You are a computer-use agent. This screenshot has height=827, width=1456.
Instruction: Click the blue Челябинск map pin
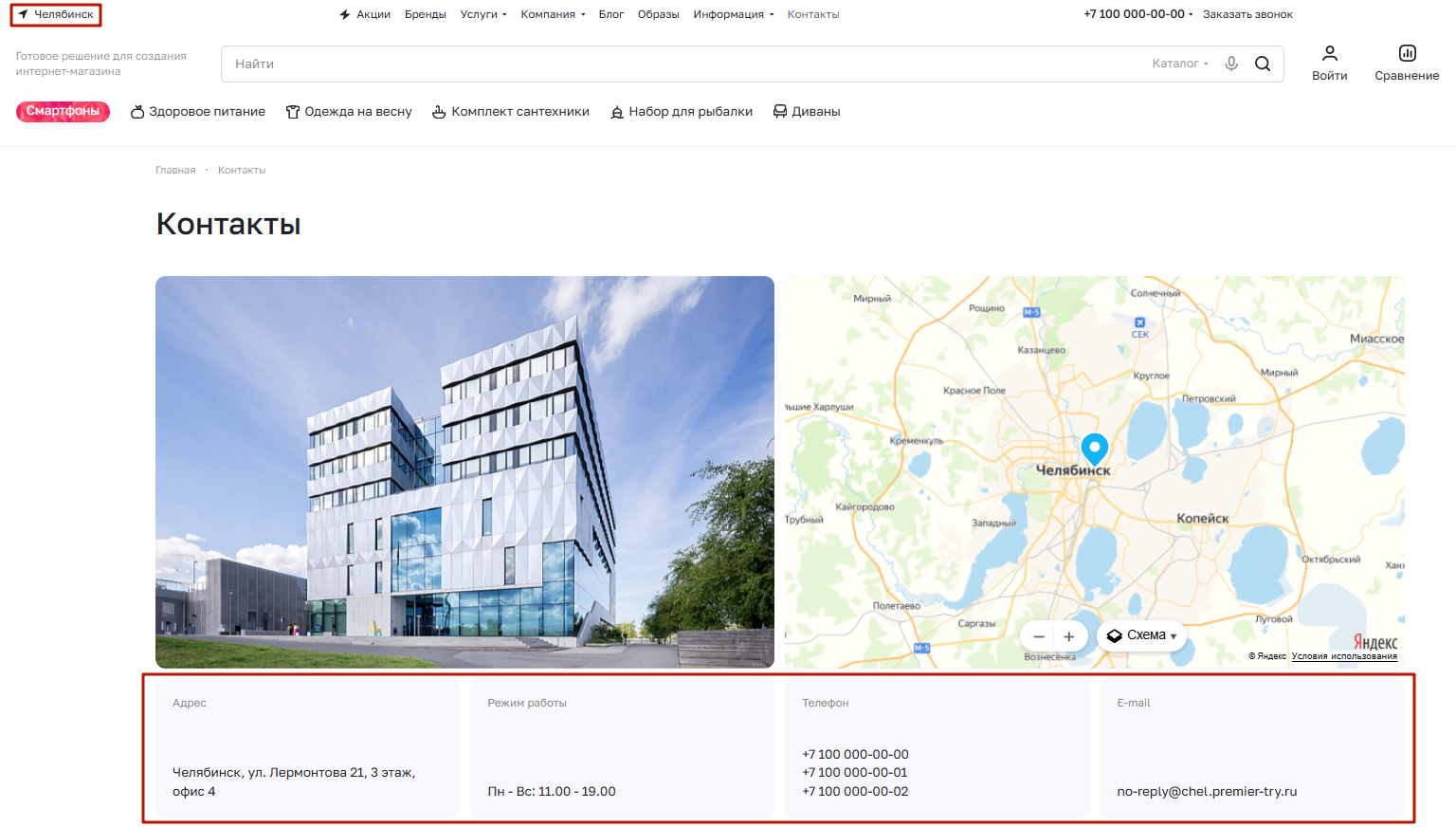click(x=1094, y=448)
